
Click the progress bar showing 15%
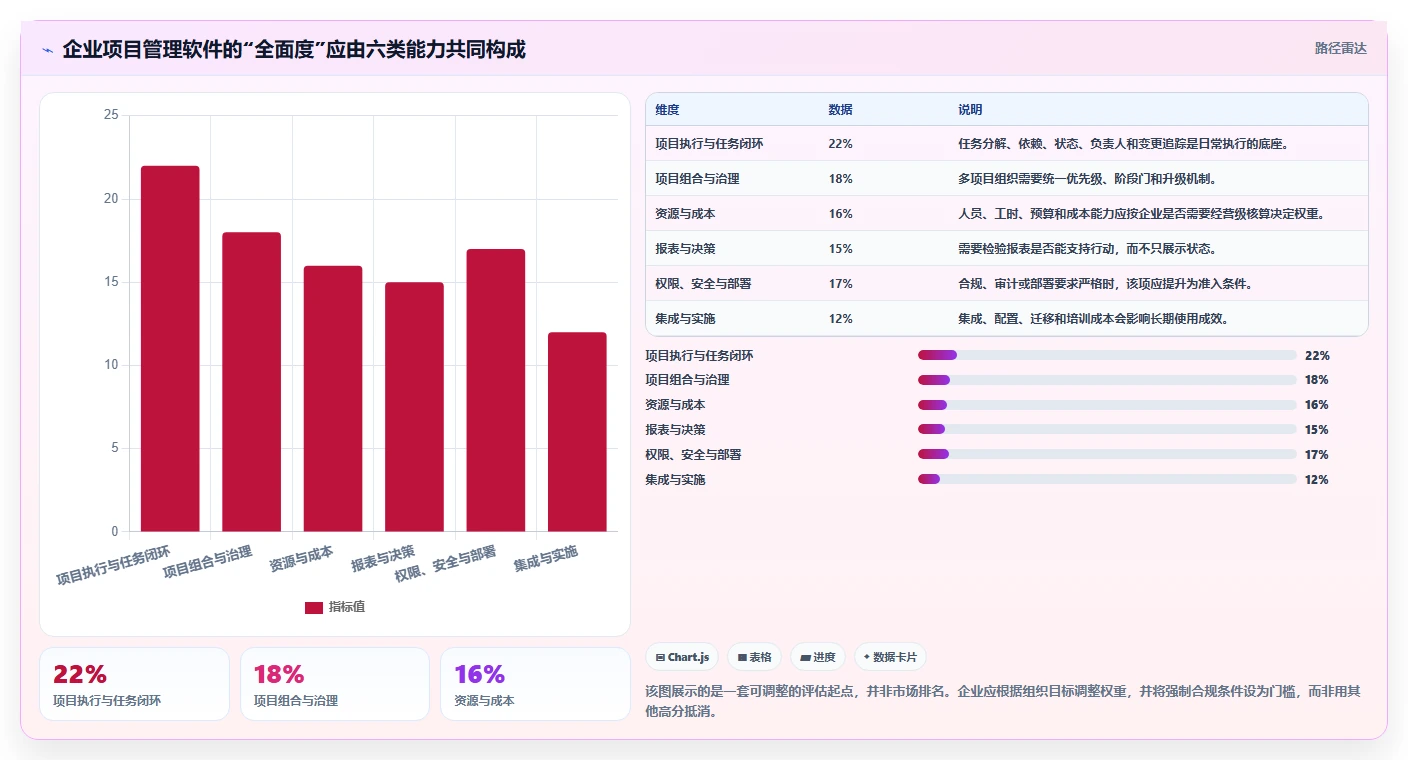point(1107,430)
